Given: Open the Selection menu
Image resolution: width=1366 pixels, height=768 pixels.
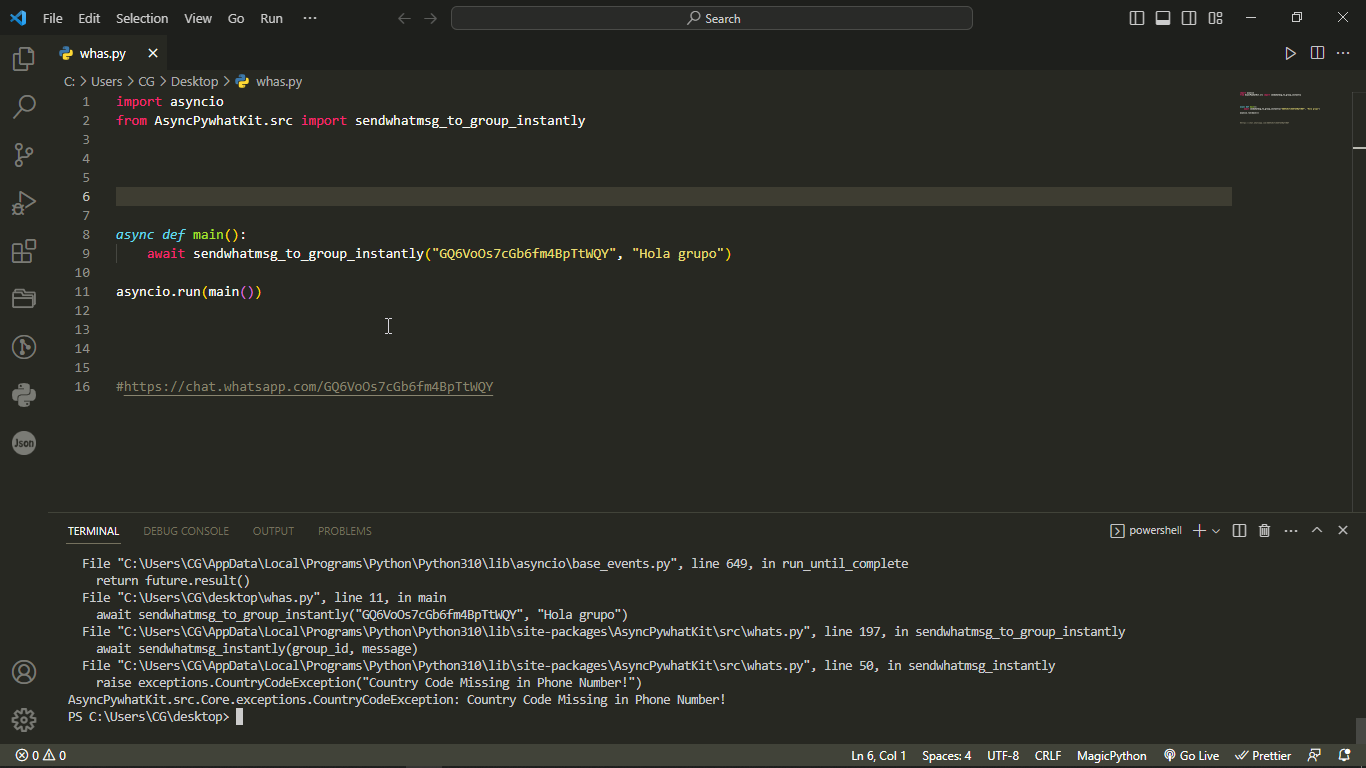Looking at the screenshot, I should click(x=142, y=18).
